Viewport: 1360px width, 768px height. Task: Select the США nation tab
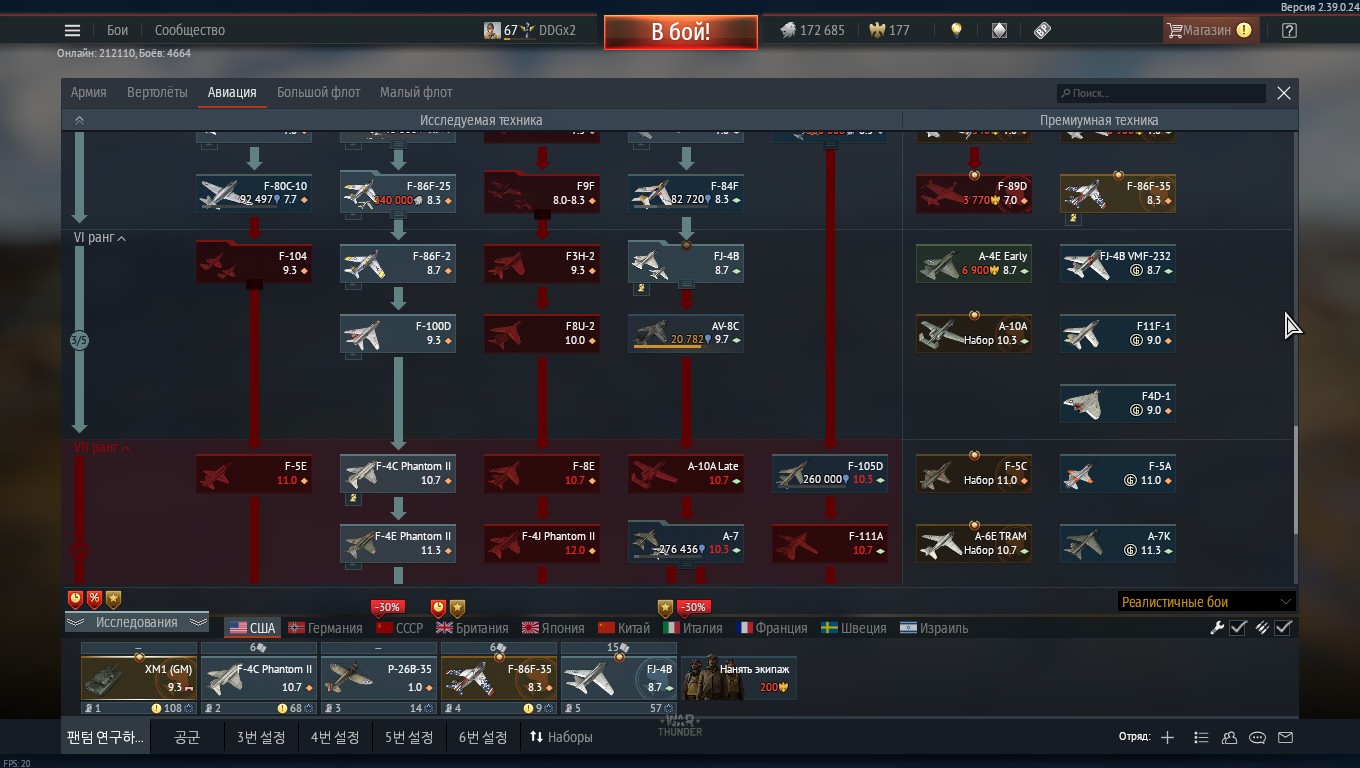252,628
